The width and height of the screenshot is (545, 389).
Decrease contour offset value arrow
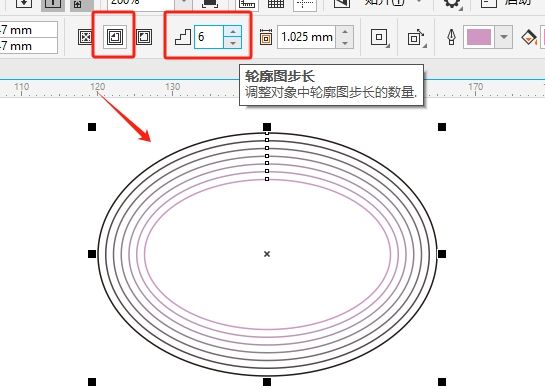pyautogui.click(x=344, y=43)
